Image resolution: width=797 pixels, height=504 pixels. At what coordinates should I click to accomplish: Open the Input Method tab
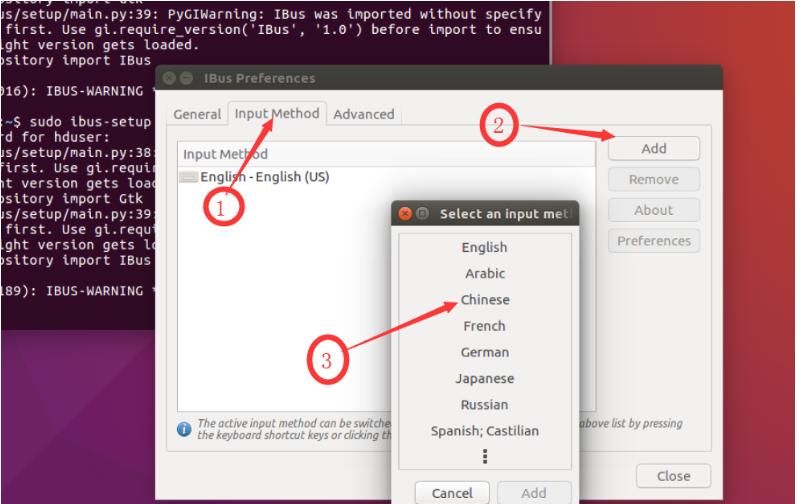pos(277,113)
